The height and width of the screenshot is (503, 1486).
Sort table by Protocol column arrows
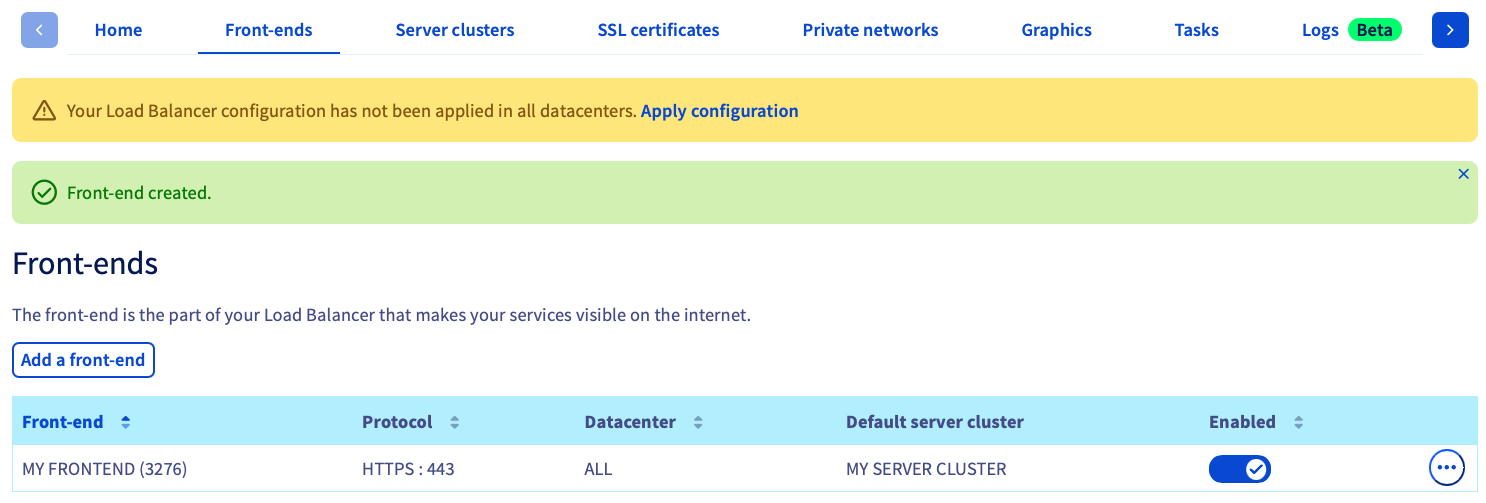[454, 422]
